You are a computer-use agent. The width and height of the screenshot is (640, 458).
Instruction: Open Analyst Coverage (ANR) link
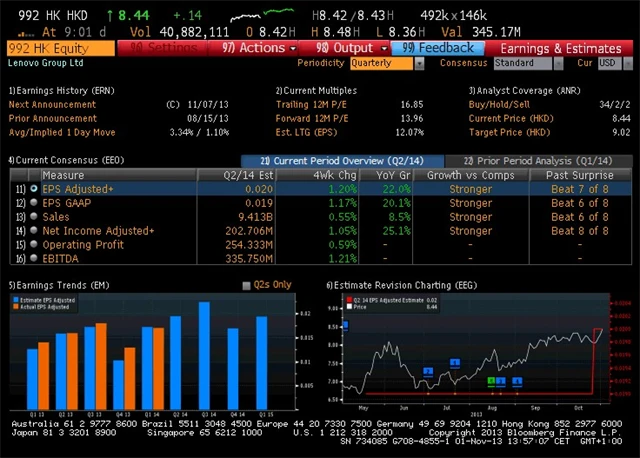[x=524, y=91]
